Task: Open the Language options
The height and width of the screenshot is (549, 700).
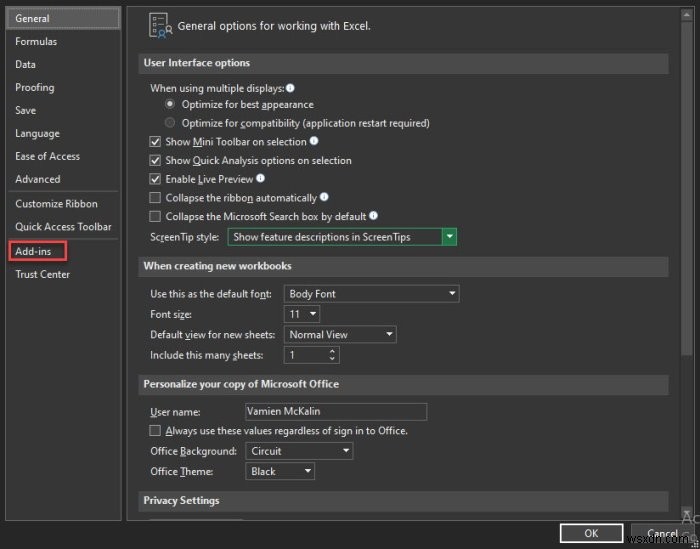Action: coord(63,133)
